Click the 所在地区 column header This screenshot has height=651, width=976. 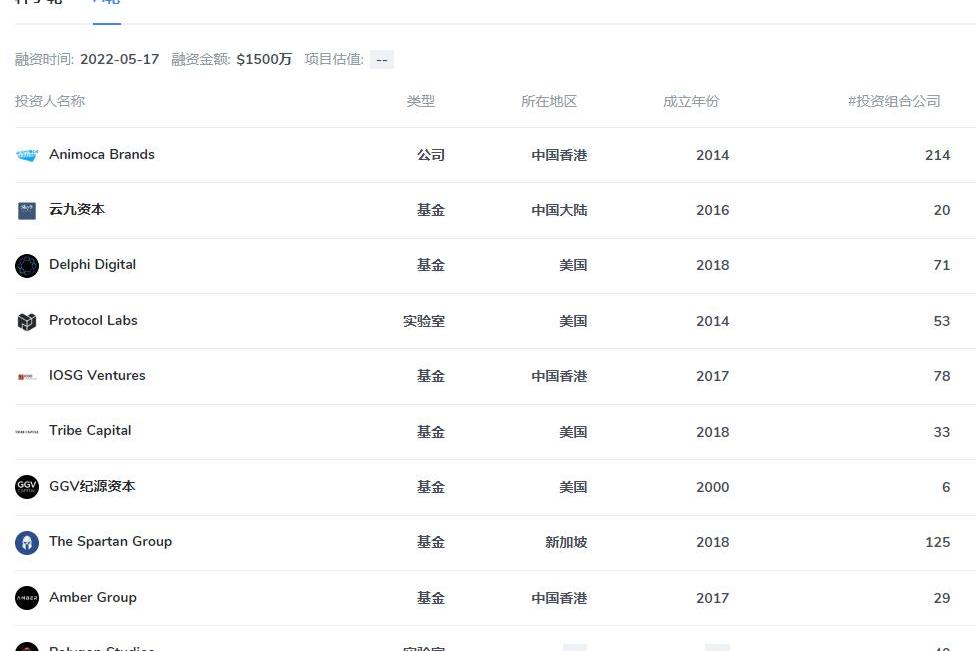point(549,101)
